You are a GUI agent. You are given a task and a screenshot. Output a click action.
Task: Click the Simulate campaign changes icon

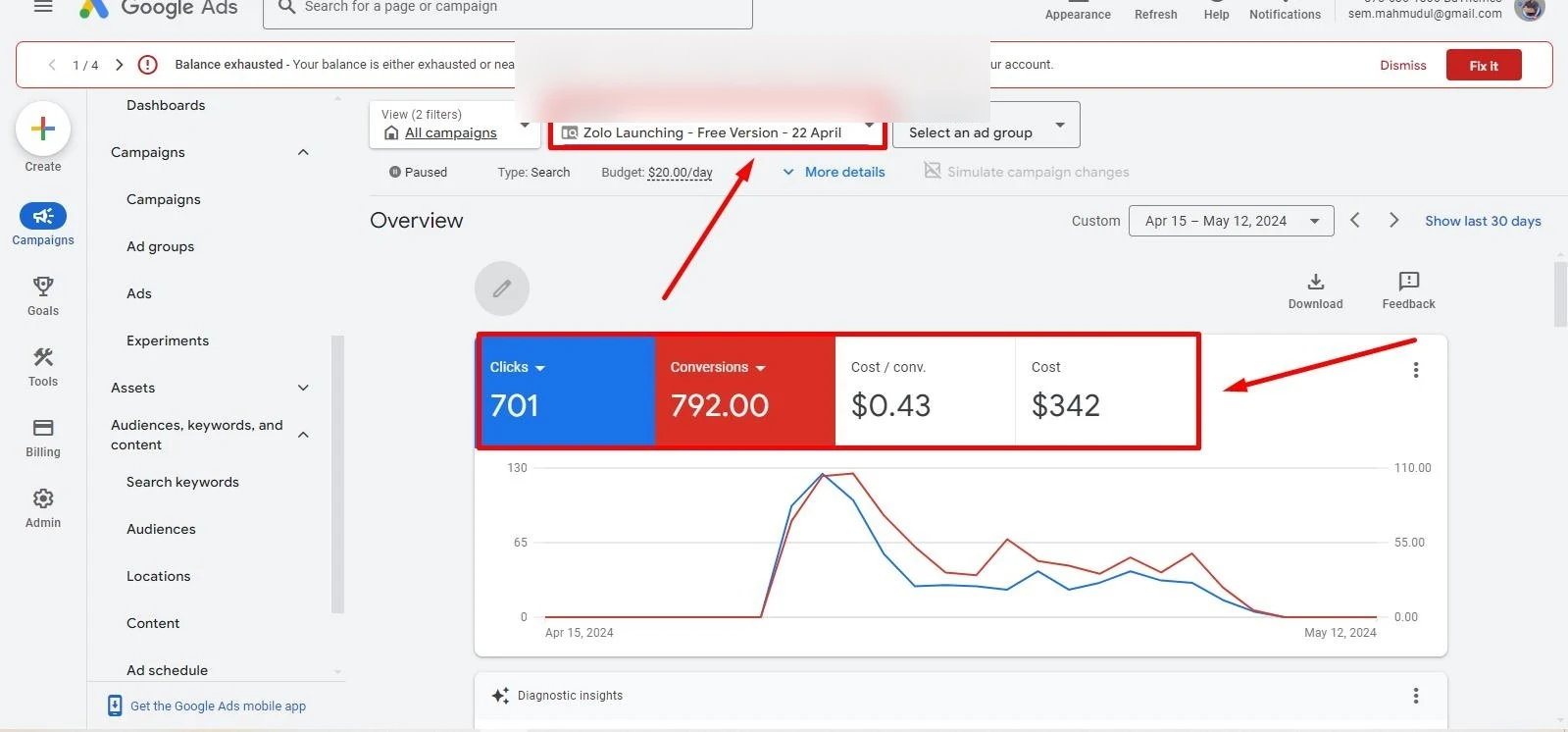pyautogui.click(x=933, y=171)
